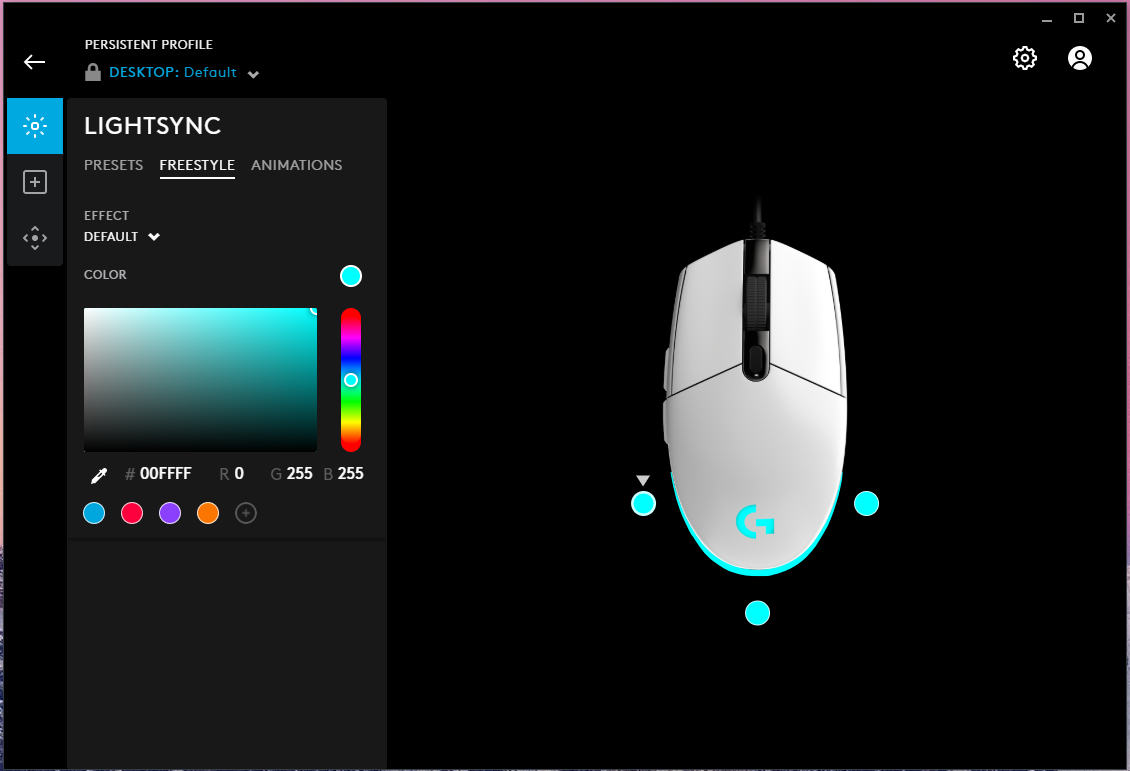Edit the B value field
Viewport: 1130px width, 771px height.
tap(351, 473)
